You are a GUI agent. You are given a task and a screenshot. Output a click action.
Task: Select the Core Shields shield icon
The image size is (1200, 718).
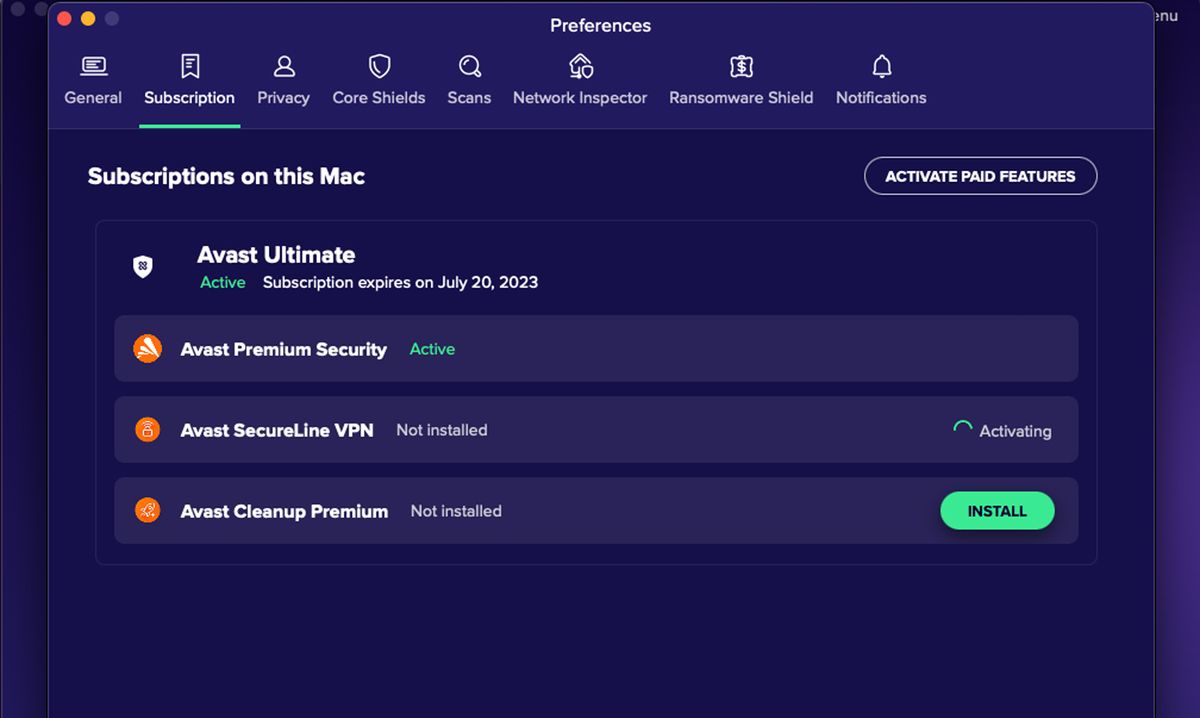click(x=378, y=64)
